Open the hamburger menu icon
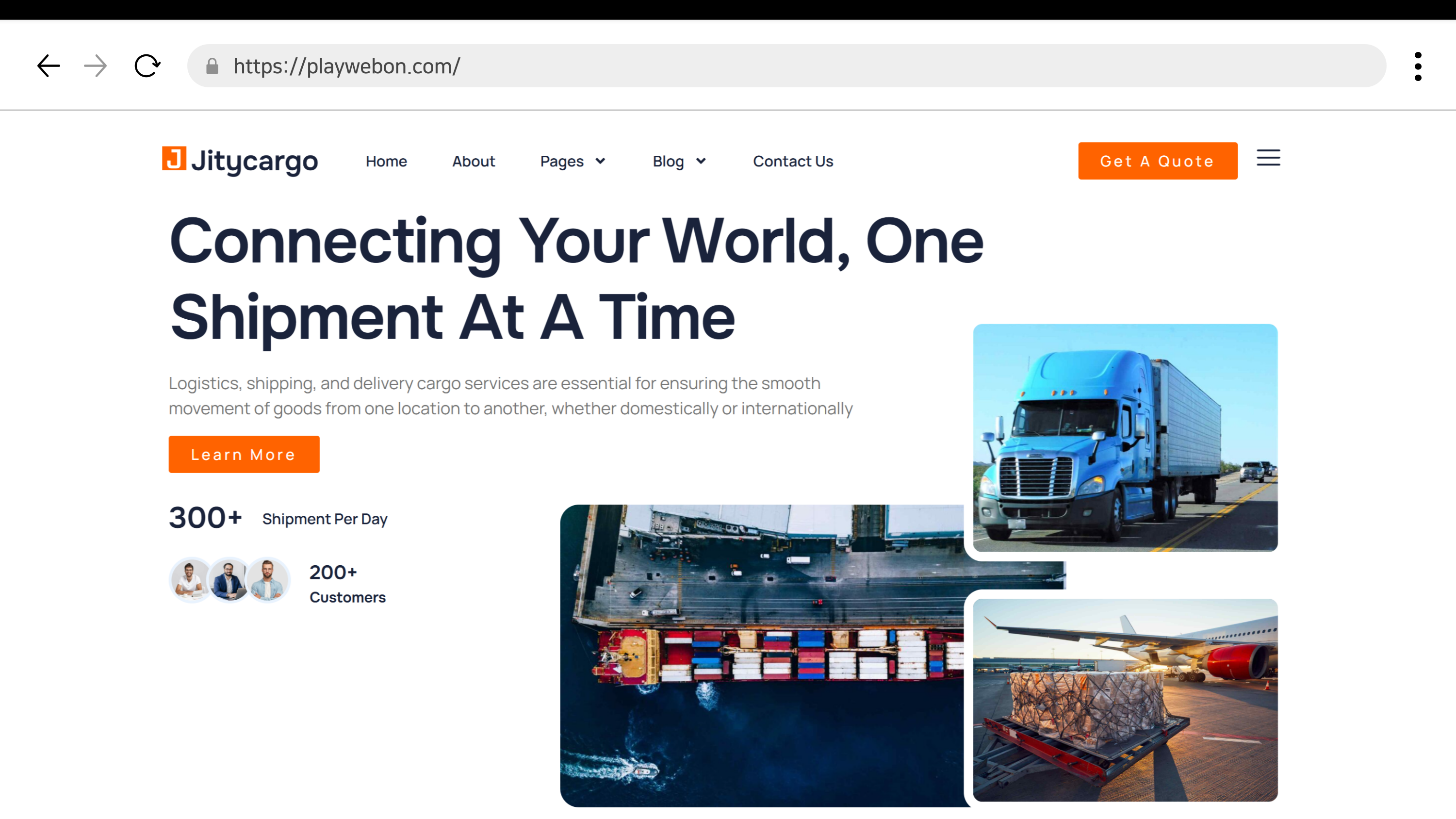1456x819 pixels. (1268, 158)
